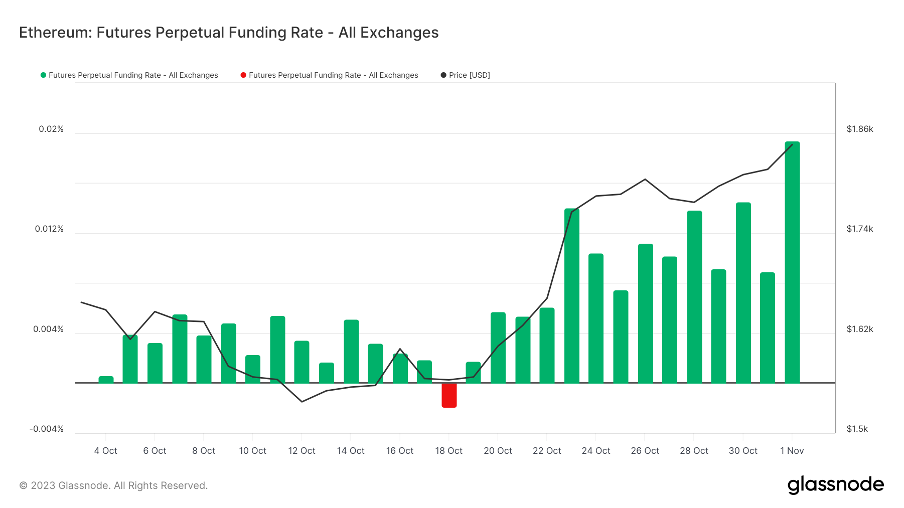This screenshot has height=508, width=904.
Task: Click the red legend dot for funding rate
Action: pyautogui.click(x=242, y=75)
